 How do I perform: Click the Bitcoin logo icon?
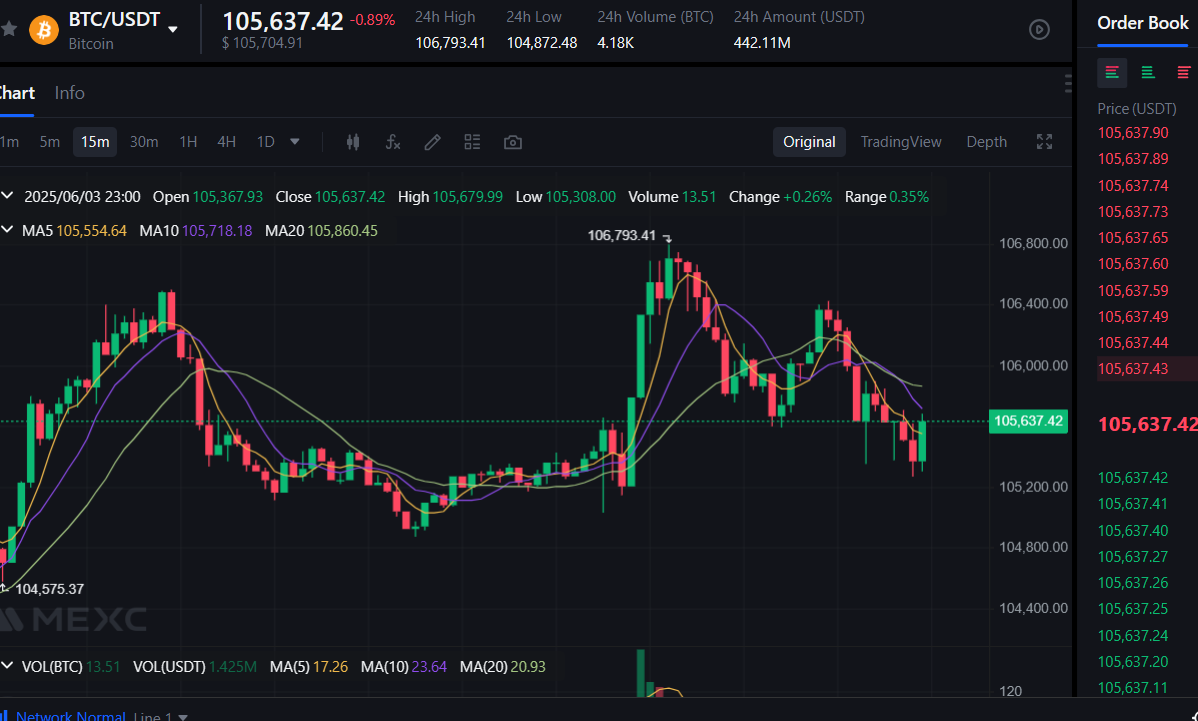click(42, 29)
